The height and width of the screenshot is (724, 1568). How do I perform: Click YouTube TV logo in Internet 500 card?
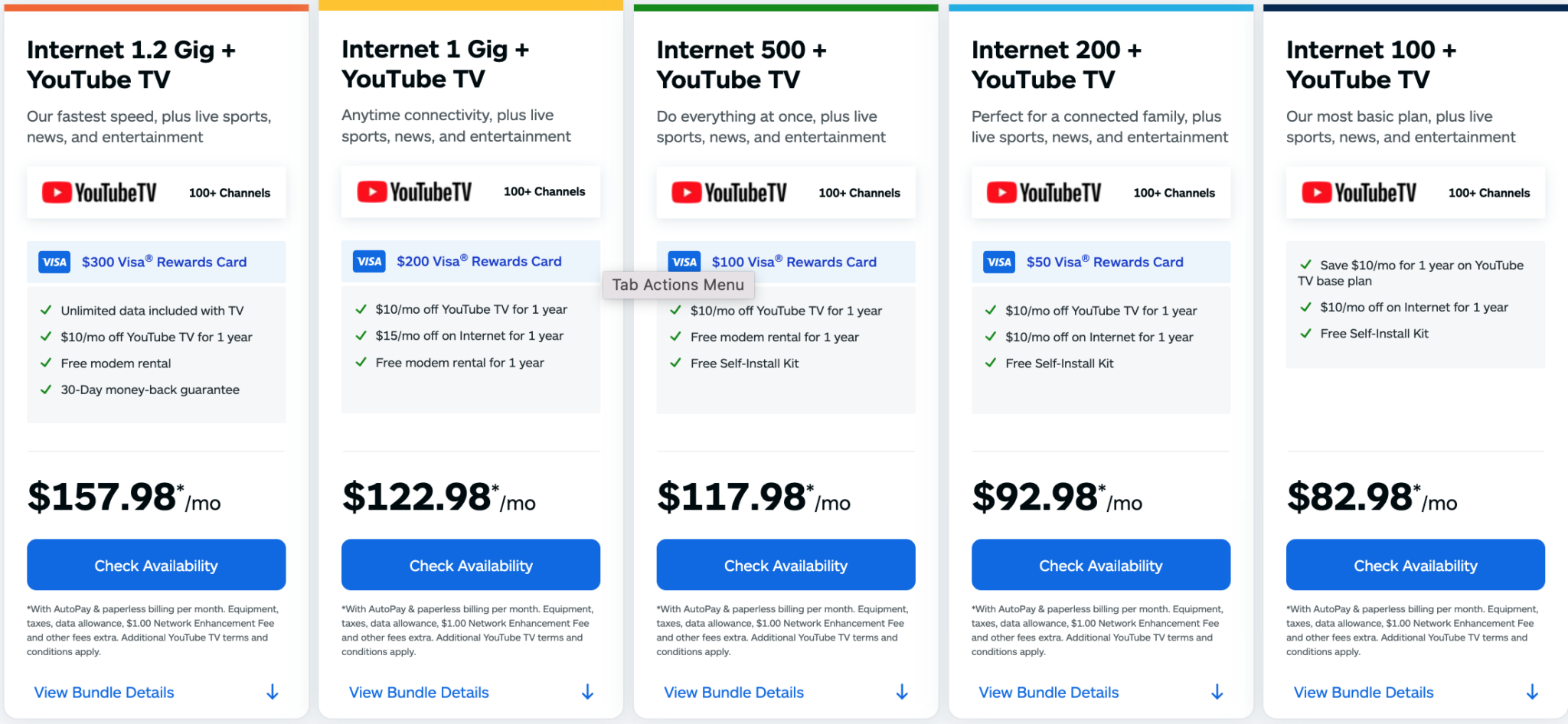[x=729, y=193]
